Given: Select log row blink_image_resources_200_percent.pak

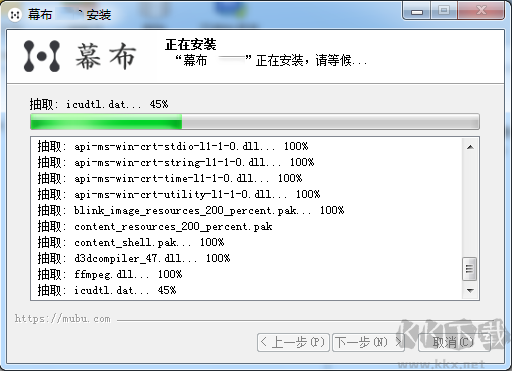Looking at the screenshot, I should point(191,210).
